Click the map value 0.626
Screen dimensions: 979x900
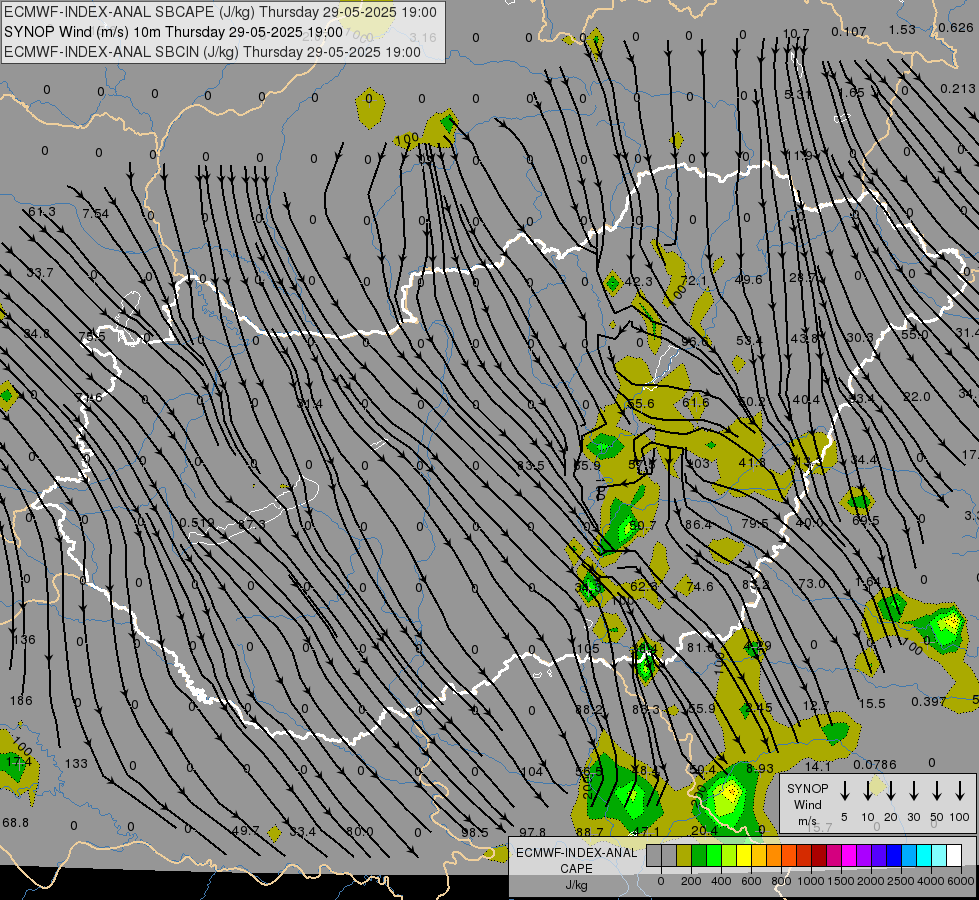click(x=955, y=27)
